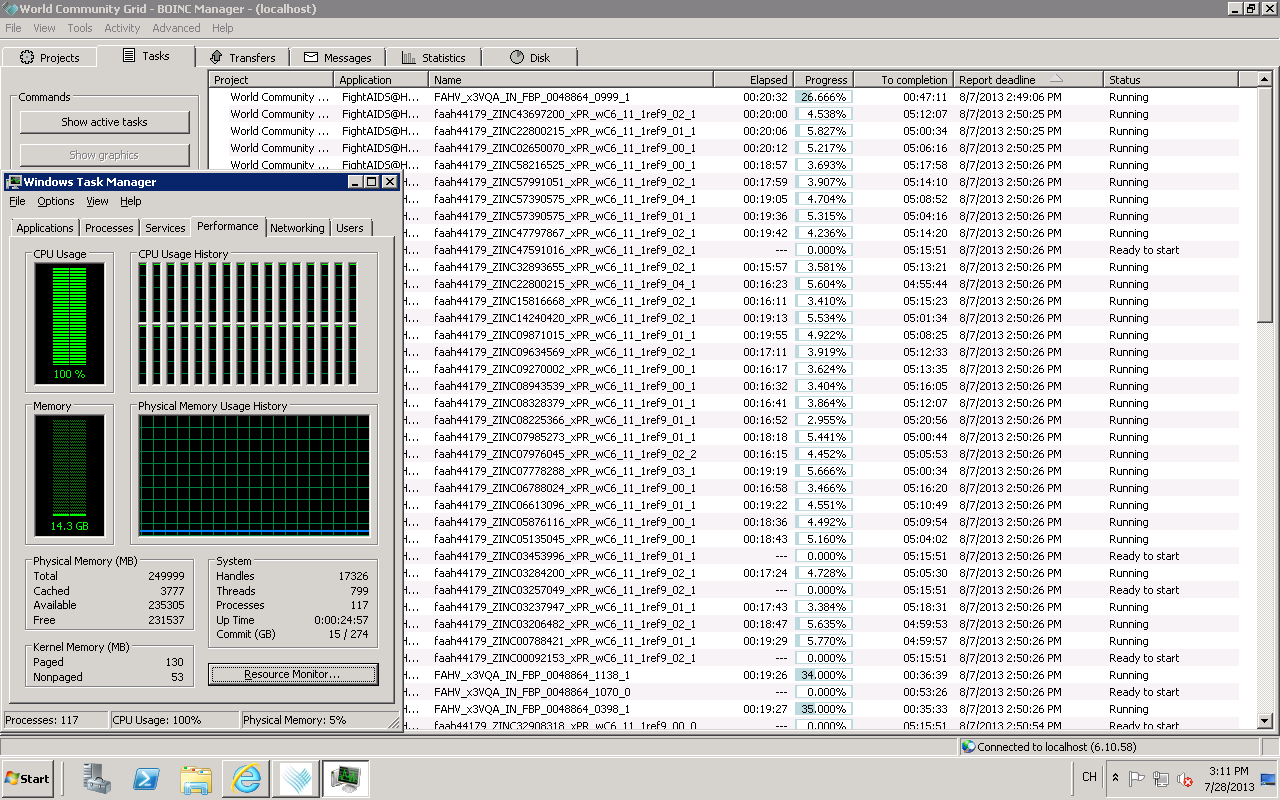Select task faah44179_ZINC47591016_xPR_wC6_11_1ref9_02_1
This screenshot has height=800, width=1280.
[565, 250]
